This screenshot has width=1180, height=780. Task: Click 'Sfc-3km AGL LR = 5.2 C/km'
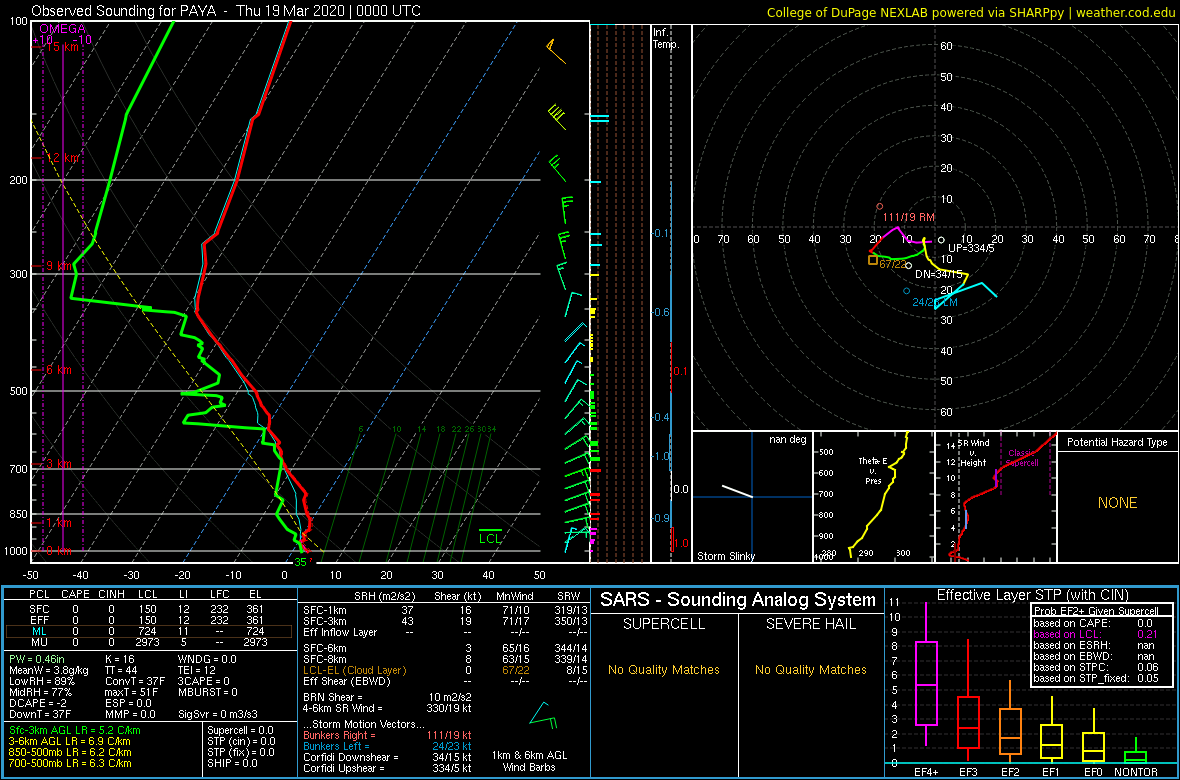pyautogui.click(x=75, y=730)
